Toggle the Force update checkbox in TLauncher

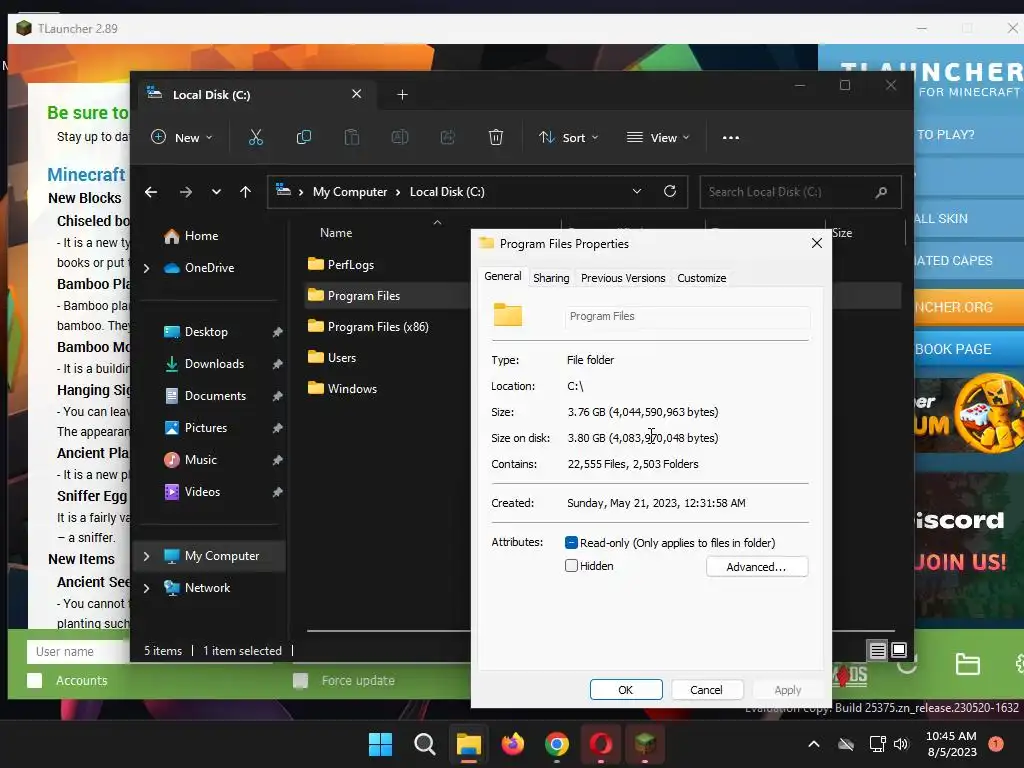pos(300,680)
